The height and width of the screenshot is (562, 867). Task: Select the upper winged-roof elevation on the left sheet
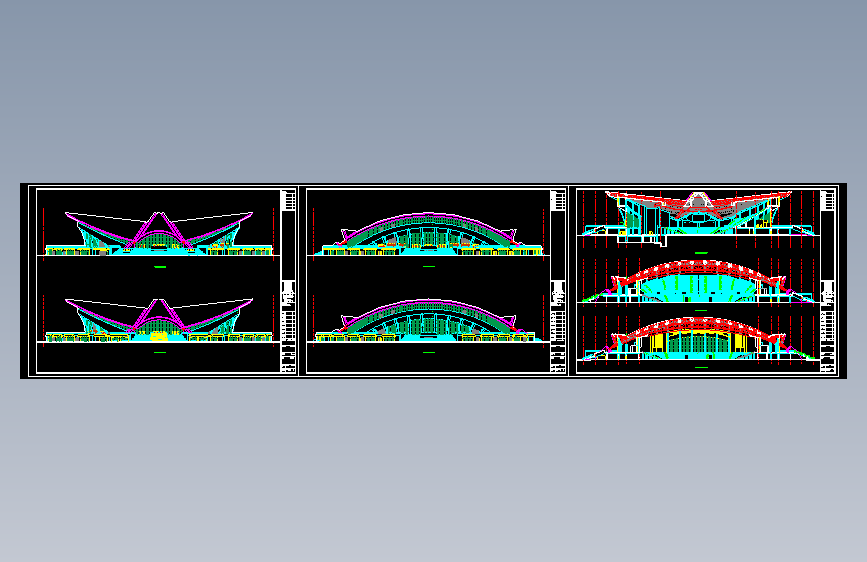click(x=159, y=233)
